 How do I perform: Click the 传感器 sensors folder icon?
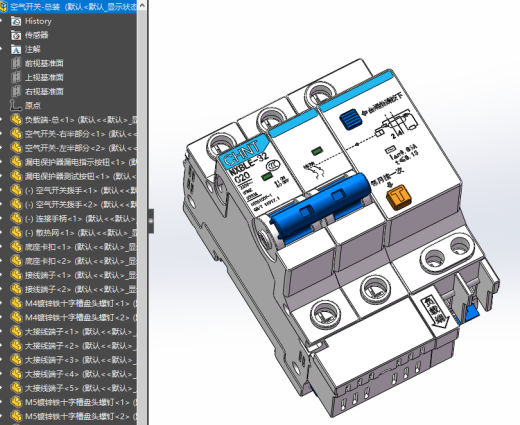[16, 35]
